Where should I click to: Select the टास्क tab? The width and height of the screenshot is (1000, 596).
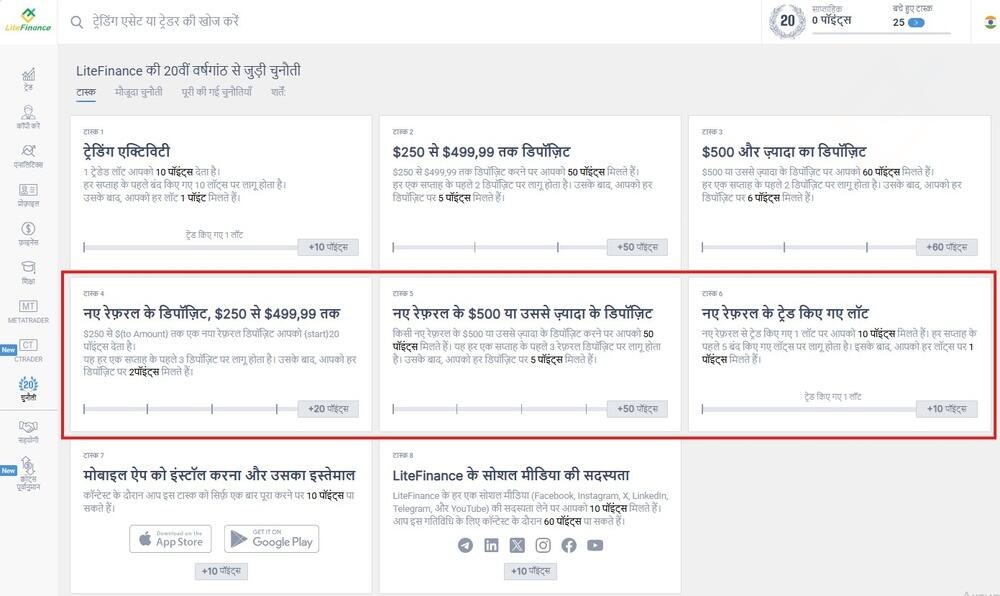pyautogui.click(x=86, y=92)
